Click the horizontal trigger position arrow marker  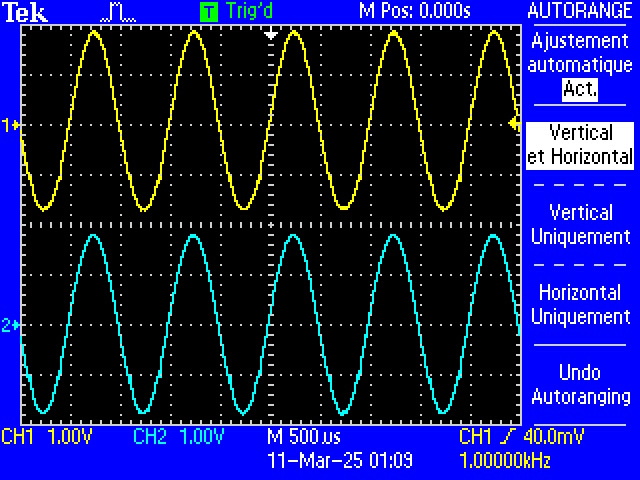click(x=271, y=34)
